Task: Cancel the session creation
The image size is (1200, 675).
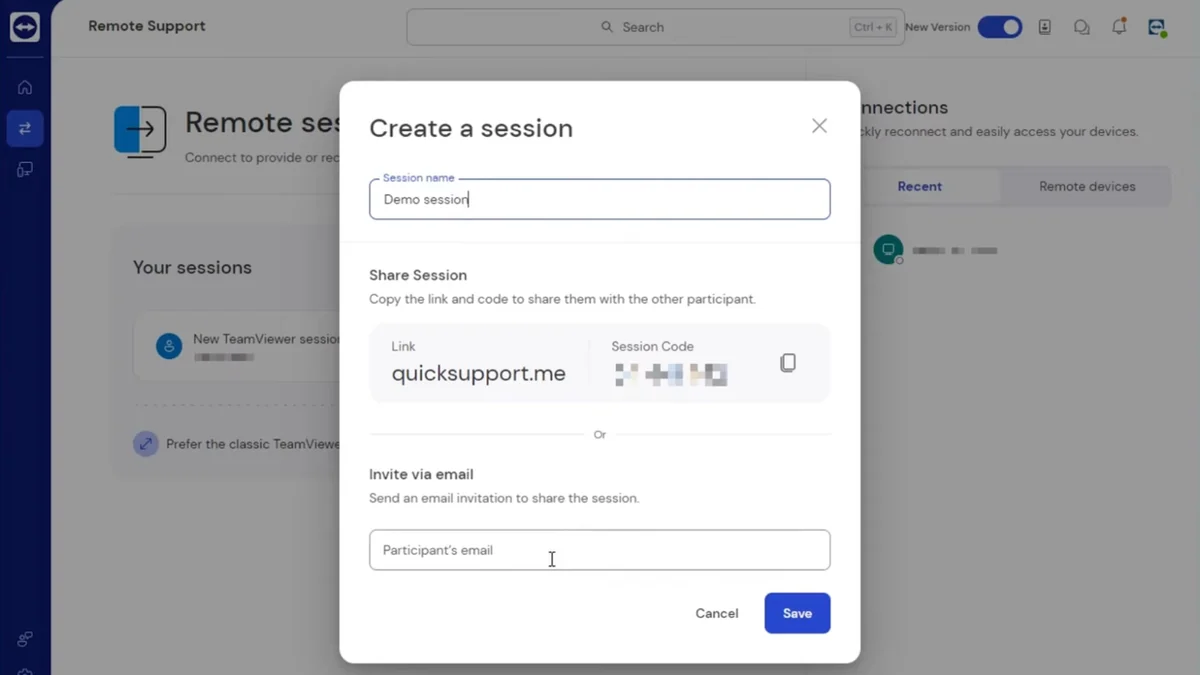Action: coord(717,613)
